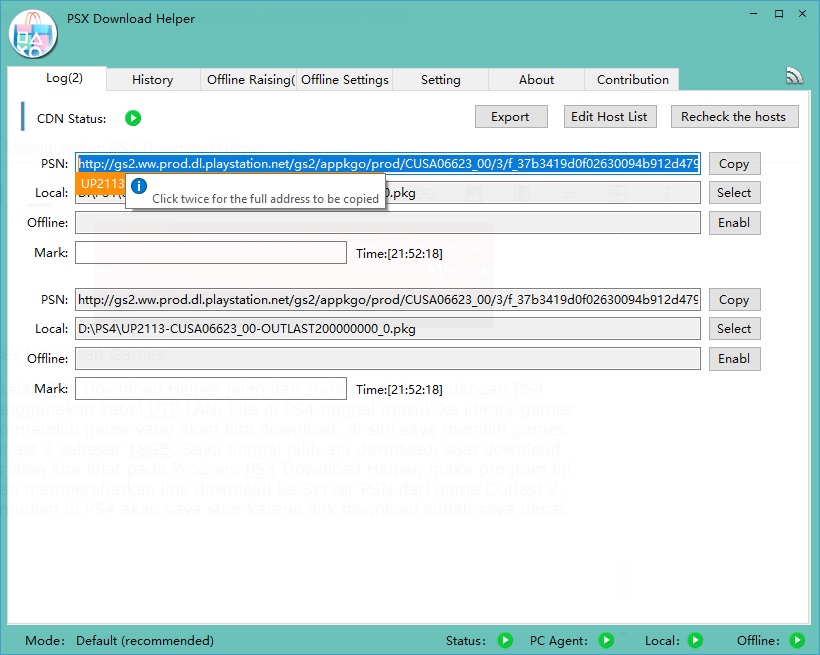Click the green Local indicator in status bar
Image resolution: width=820 pixels, height=655 pixels.
click(x=695, y=640)
